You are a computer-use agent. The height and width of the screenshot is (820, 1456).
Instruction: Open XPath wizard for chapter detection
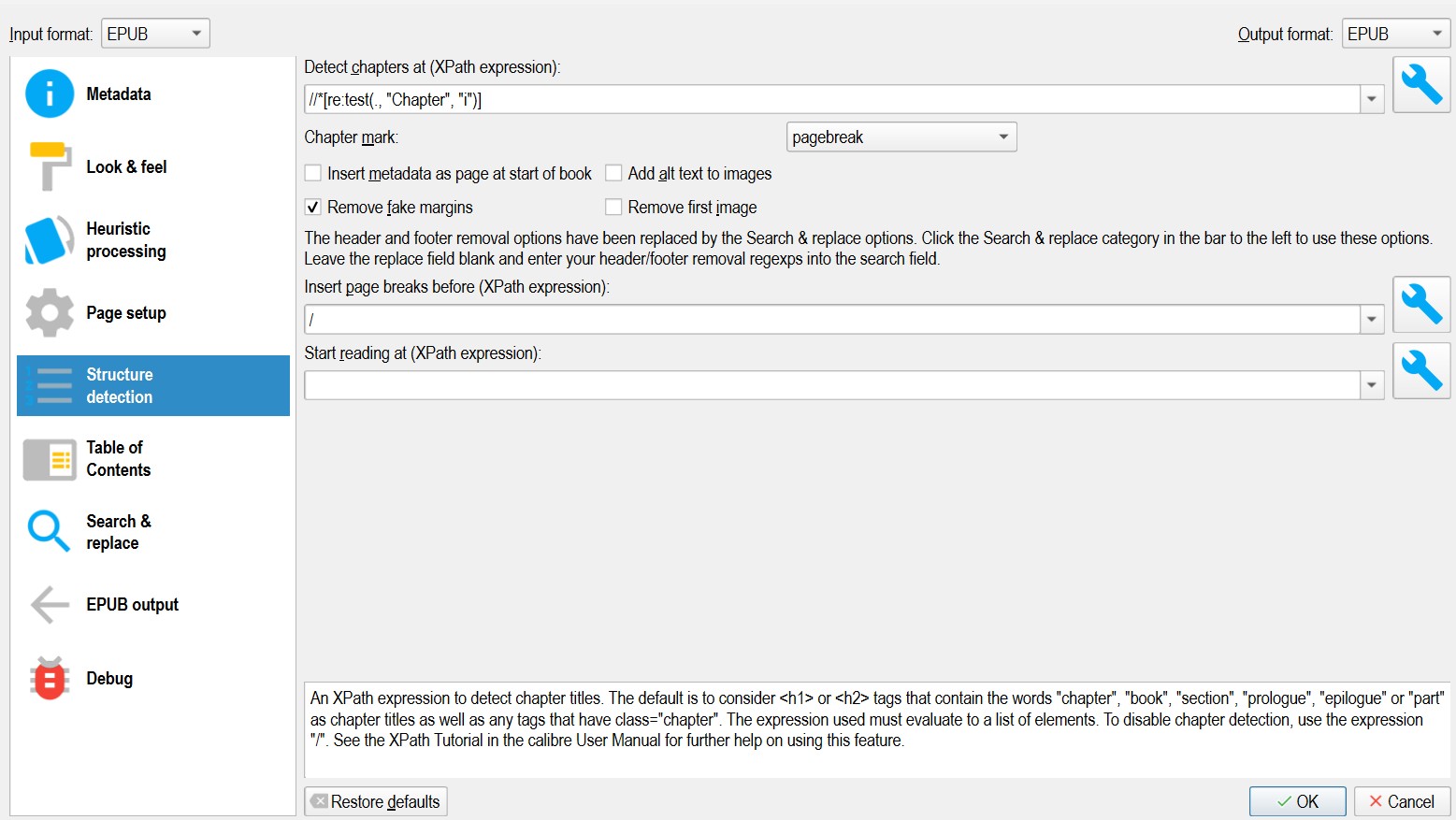[x=1420, y=84]
